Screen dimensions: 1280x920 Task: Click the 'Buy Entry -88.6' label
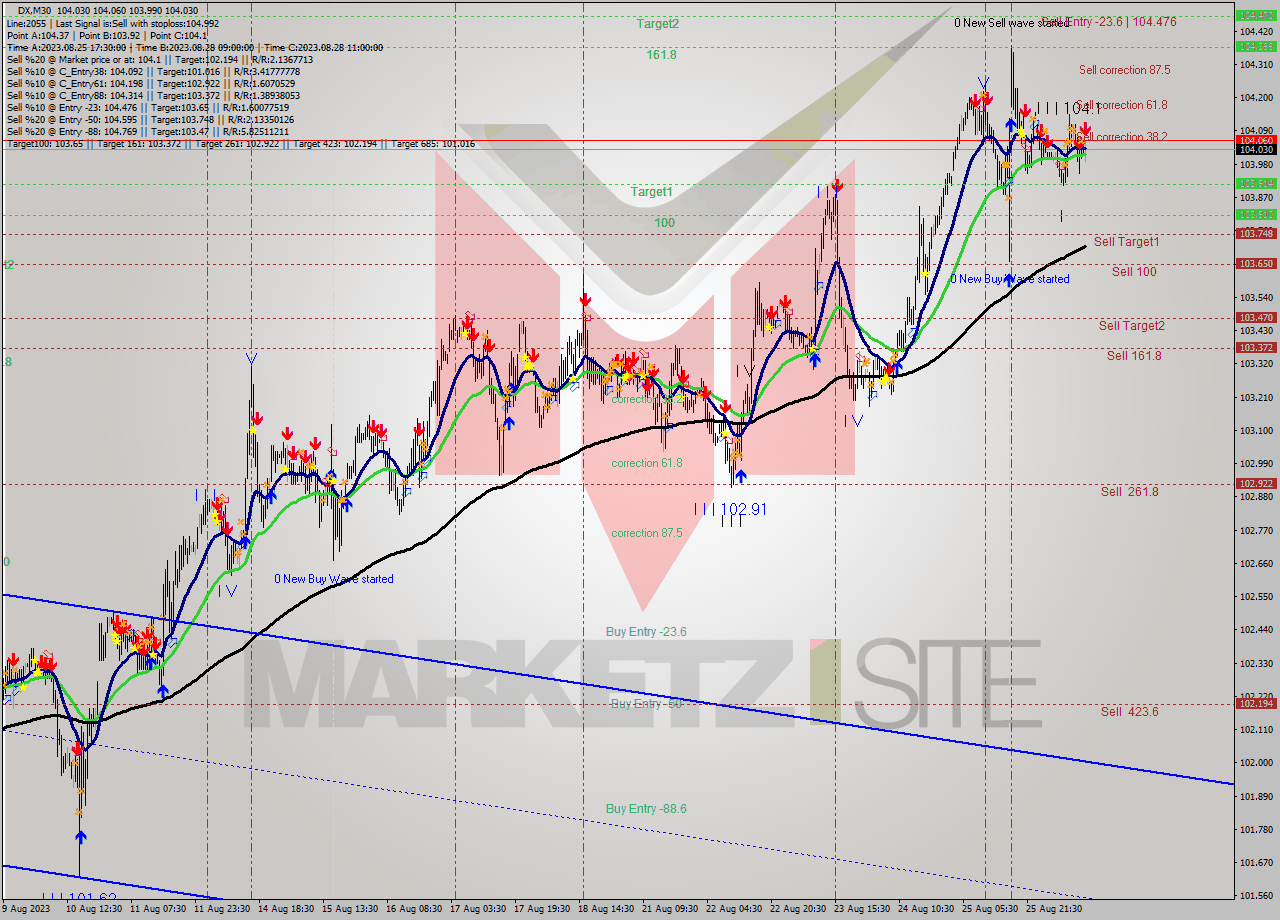click(646, 808)
